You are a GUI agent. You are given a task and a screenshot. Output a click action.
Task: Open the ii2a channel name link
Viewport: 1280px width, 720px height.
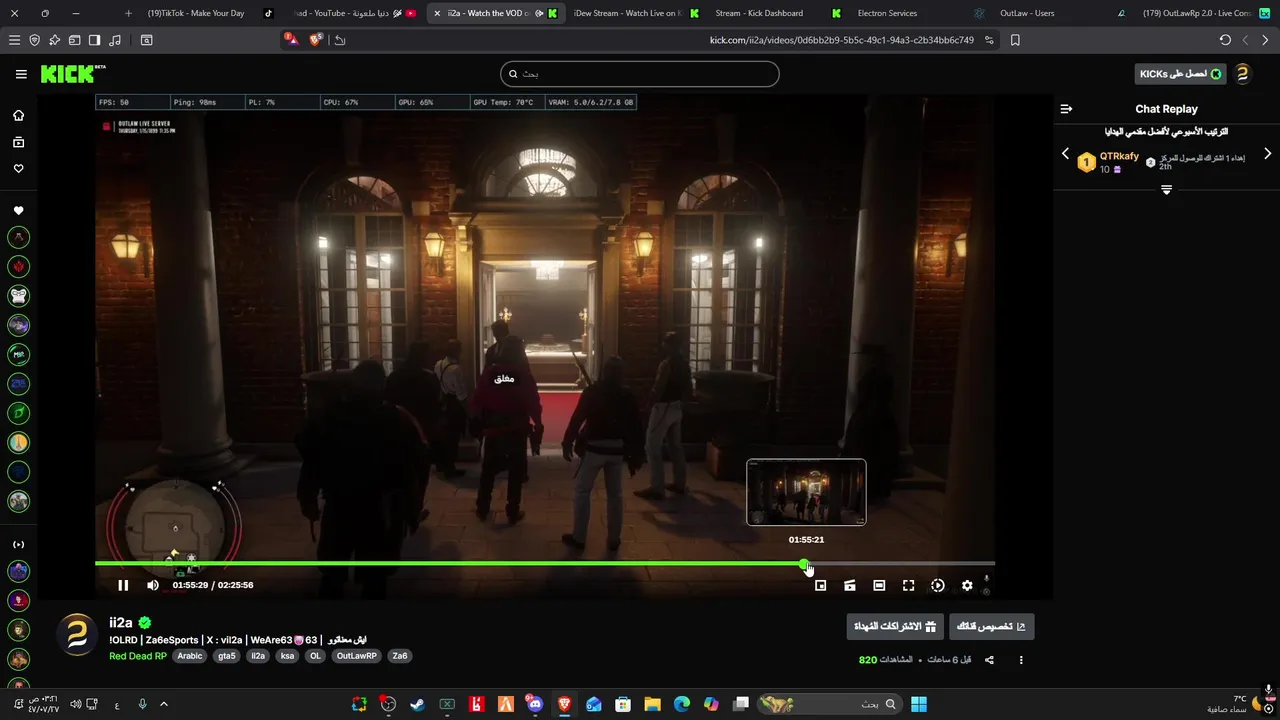click(121, 622)
